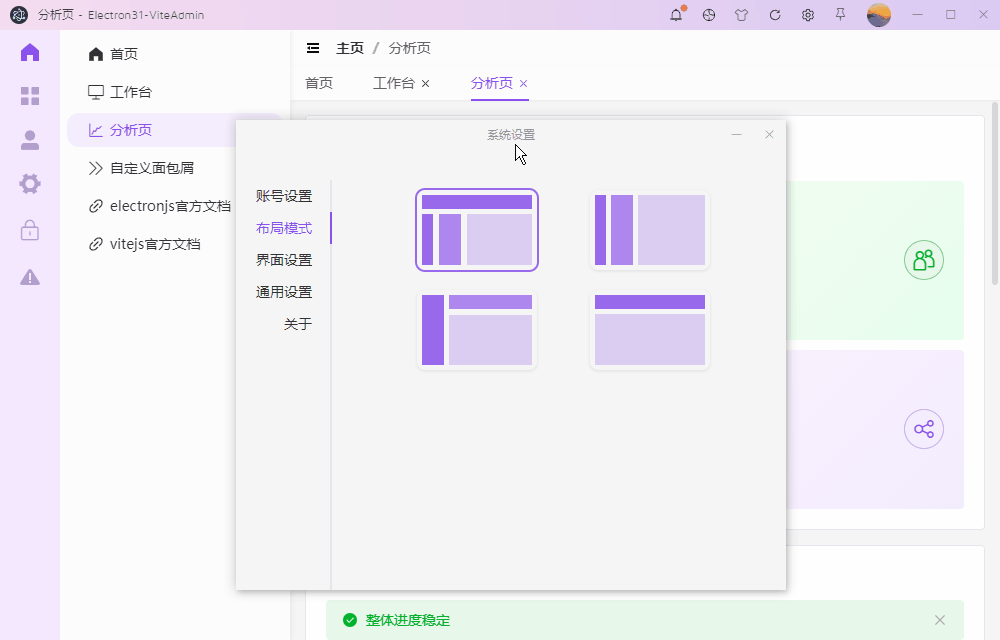Click the home icon in the left rail
Image resolution: width=1000 pixels, height=640 pixels.
coord(30,52)
